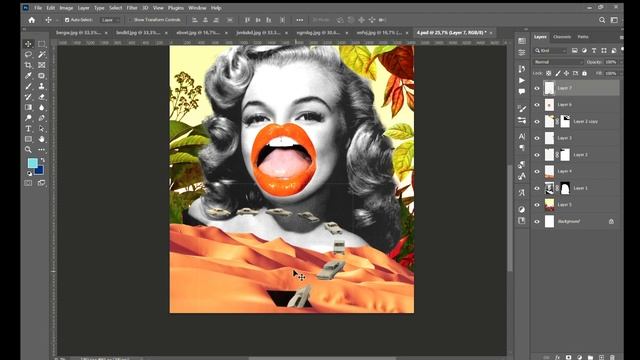Select the Brush tool
Image resolution: width=640 pixels, height=360 pixels.
tap(28, 86)
